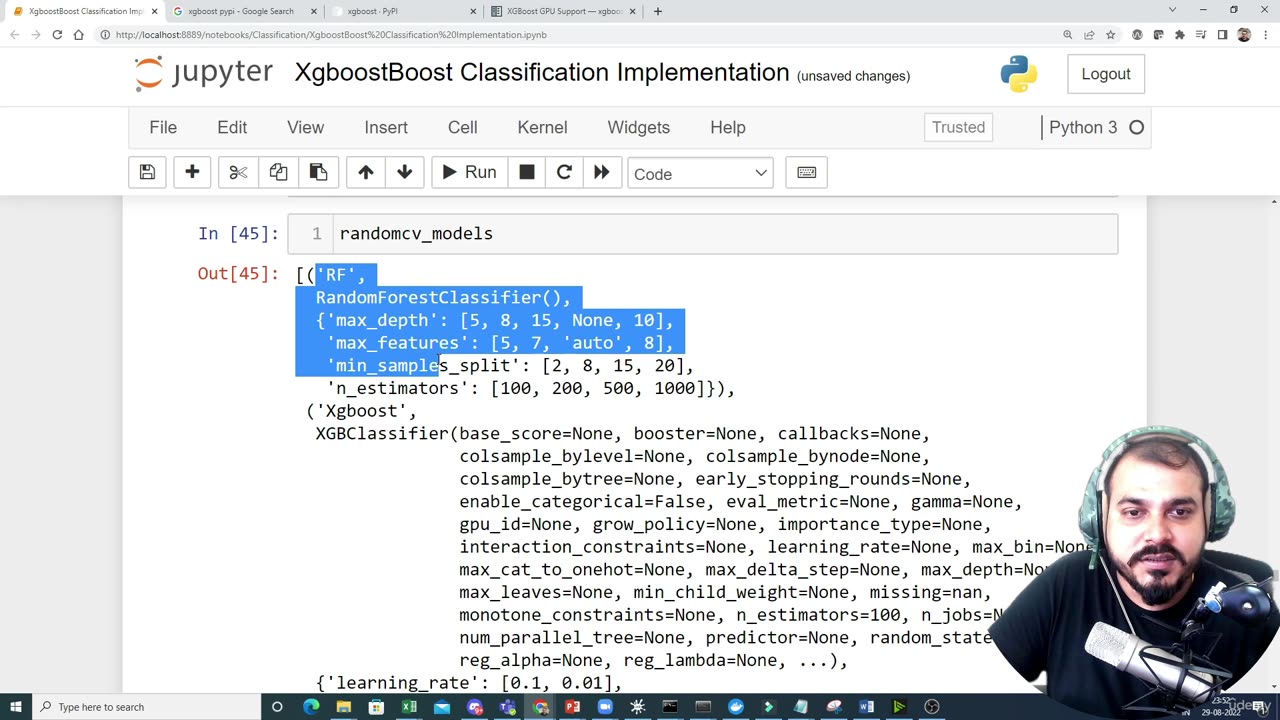The image size is (1280, 720).
Task: Switch to the xgboost pypi Google Search tab
Action: (x=244, y=11)
